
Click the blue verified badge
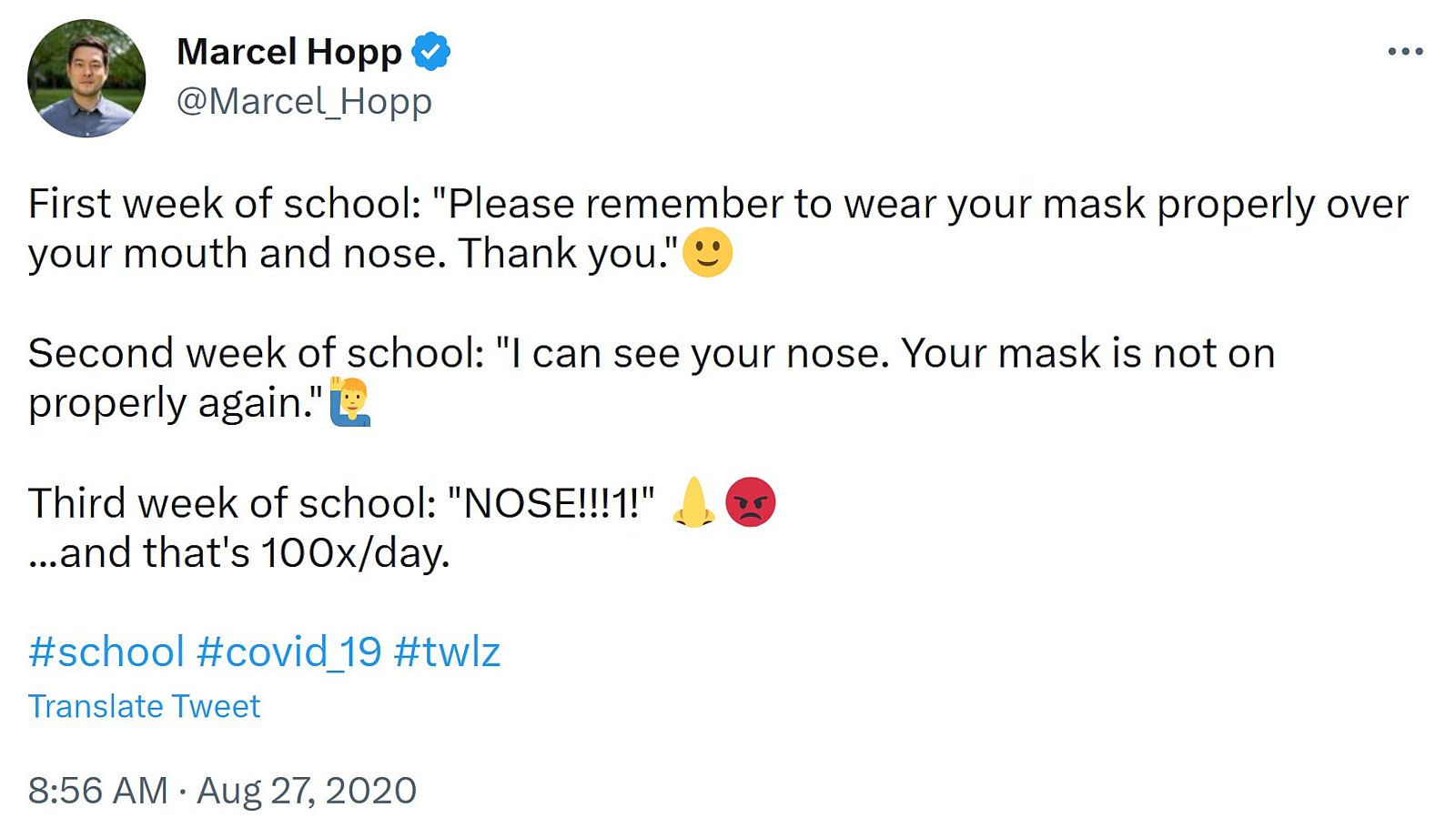430,52
